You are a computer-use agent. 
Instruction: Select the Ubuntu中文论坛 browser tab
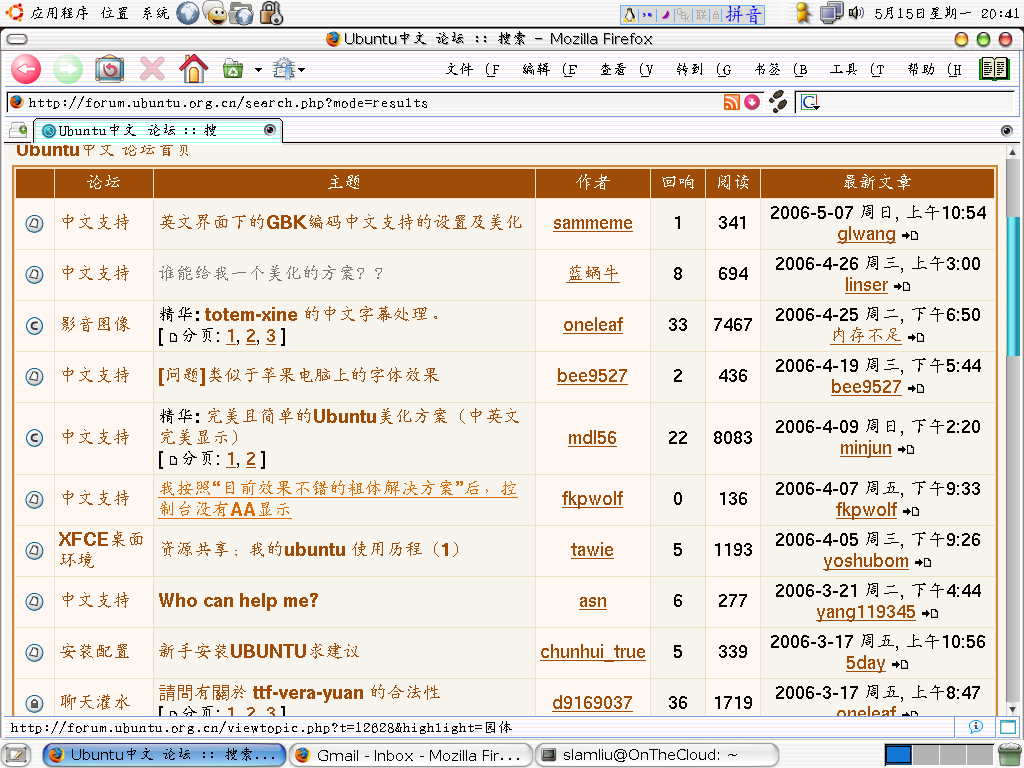point(157,130)
